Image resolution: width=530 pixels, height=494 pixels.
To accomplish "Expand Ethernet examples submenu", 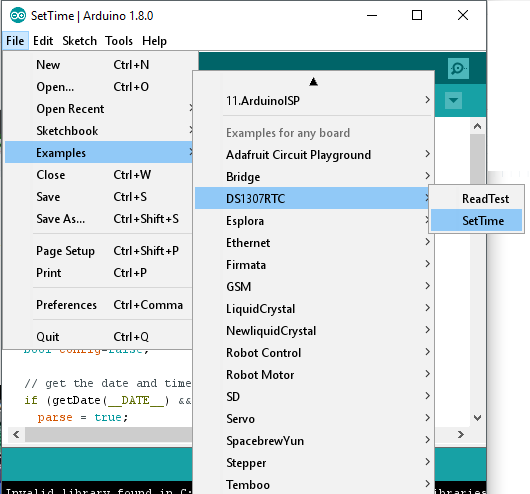I will click(x=313, y=242).
